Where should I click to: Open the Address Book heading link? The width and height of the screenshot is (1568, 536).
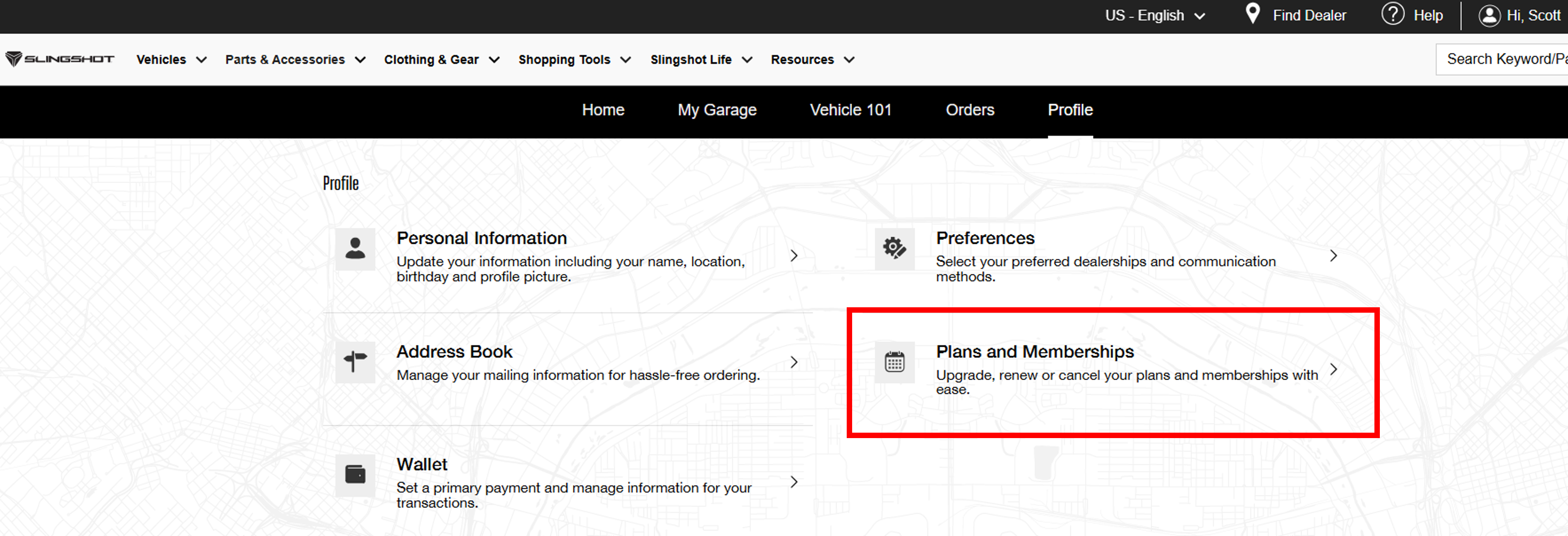click(x=454, y=352)
